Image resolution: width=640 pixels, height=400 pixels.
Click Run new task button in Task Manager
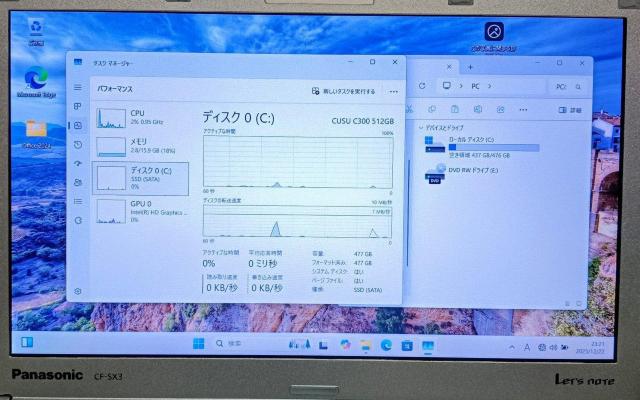343,91
